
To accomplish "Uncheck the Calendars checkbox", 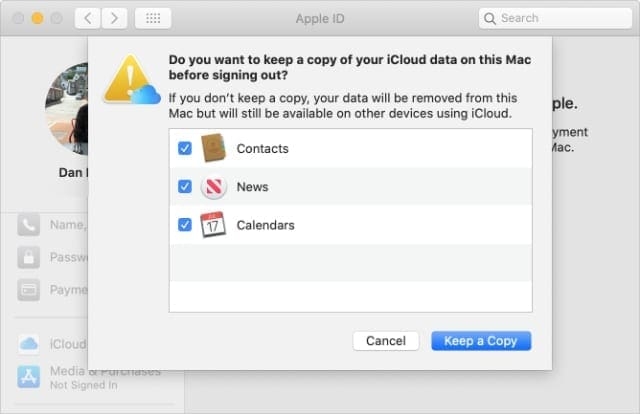I will [184, 225].
